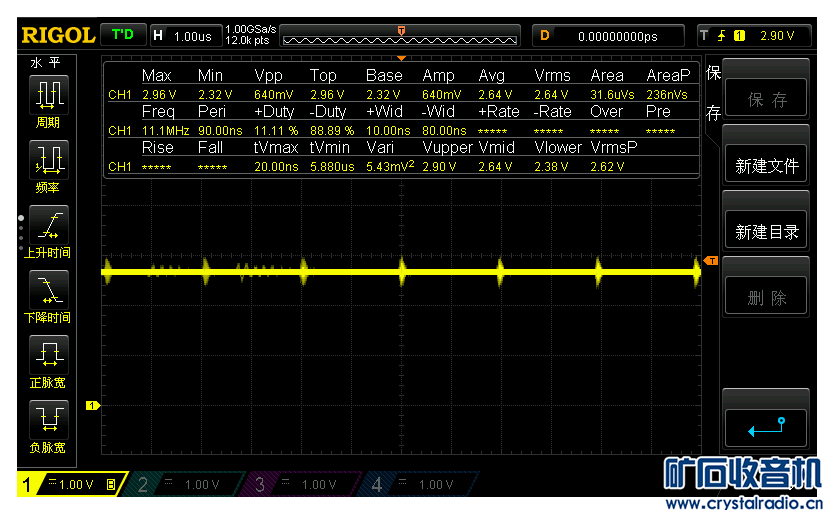Click the tVmin value 5.880us
Image resolution: width=831 pixels, height=516 pixels.
332,166
